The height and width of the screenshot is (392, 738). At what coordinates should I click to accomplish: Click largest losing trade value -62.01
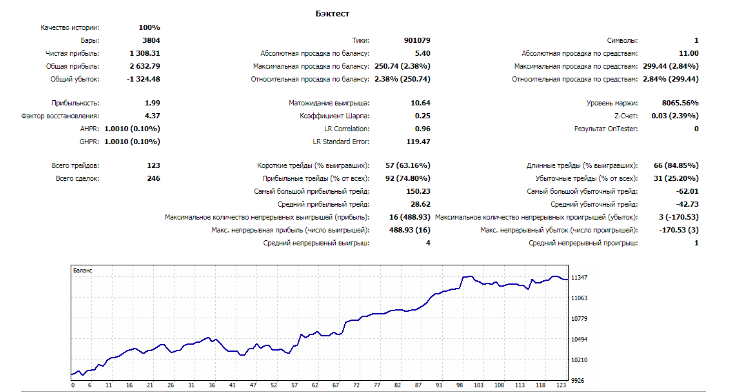point(688,192)
